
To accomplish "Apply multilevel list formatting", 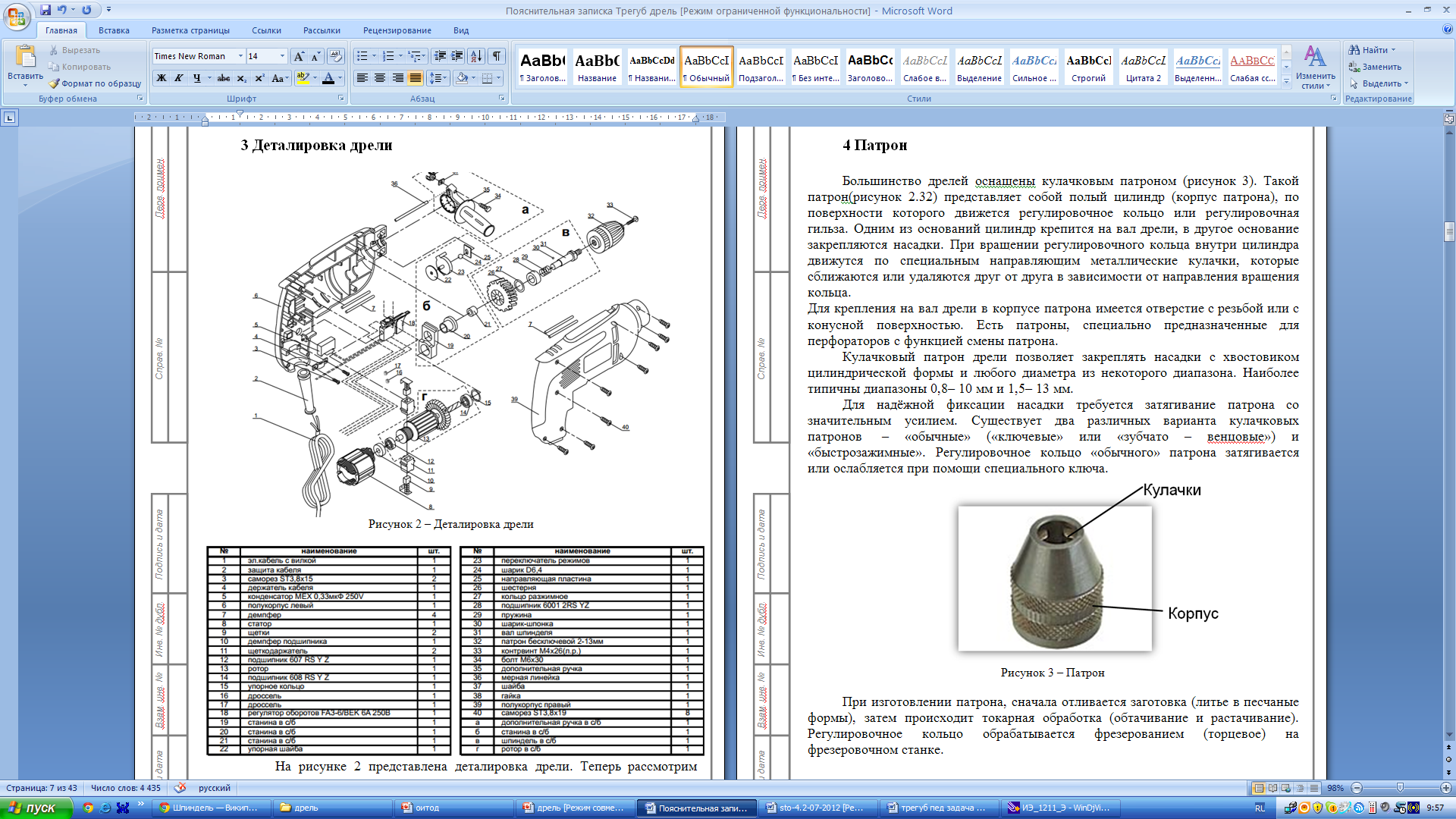I will 416,56.
